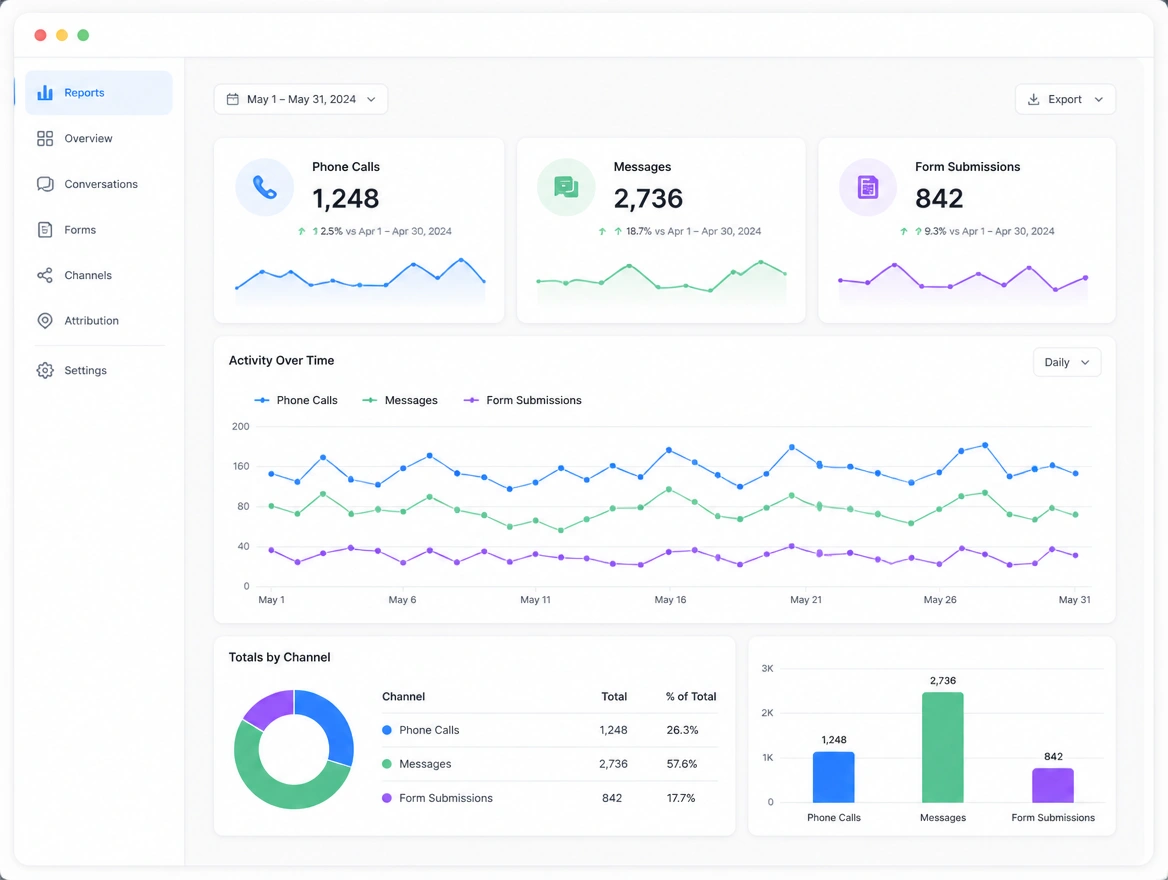
Task: Click the Messages sparkline chart
Action: pyautogui.click(x=661, y=282)
